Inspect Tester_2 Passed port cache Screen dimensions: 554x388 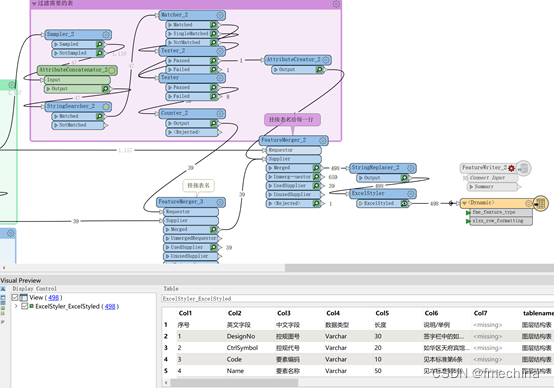tap(214, 61)
